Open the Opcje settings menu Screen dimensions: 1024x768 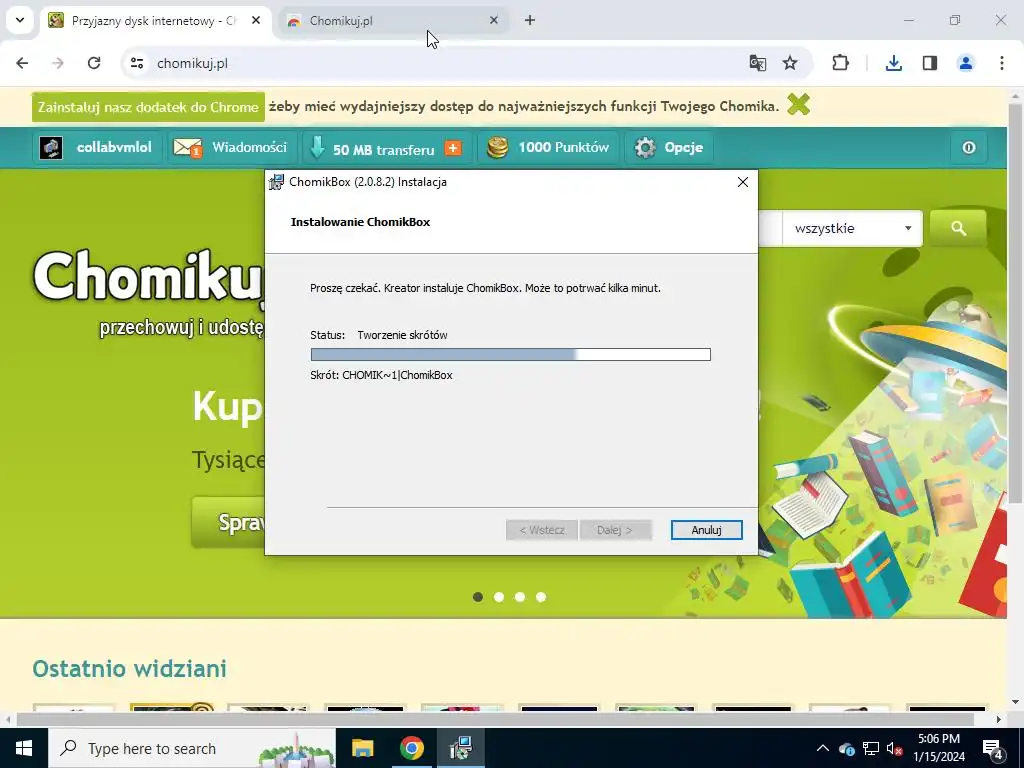669,148
